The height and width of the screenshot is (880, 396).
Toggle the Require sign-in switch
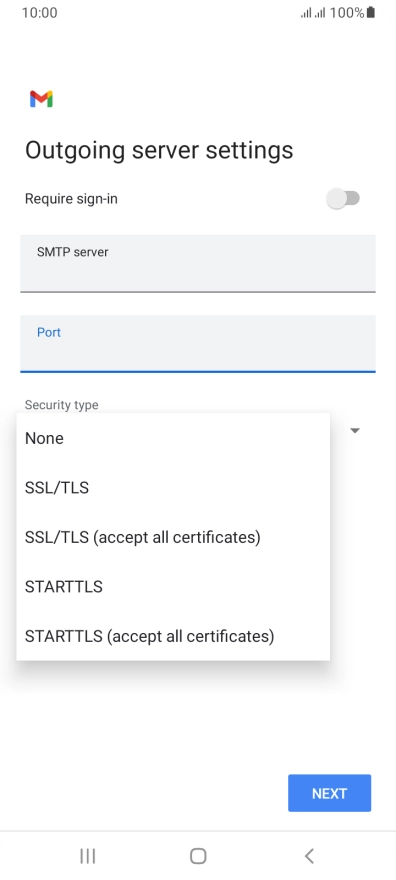tap(343, 198)
